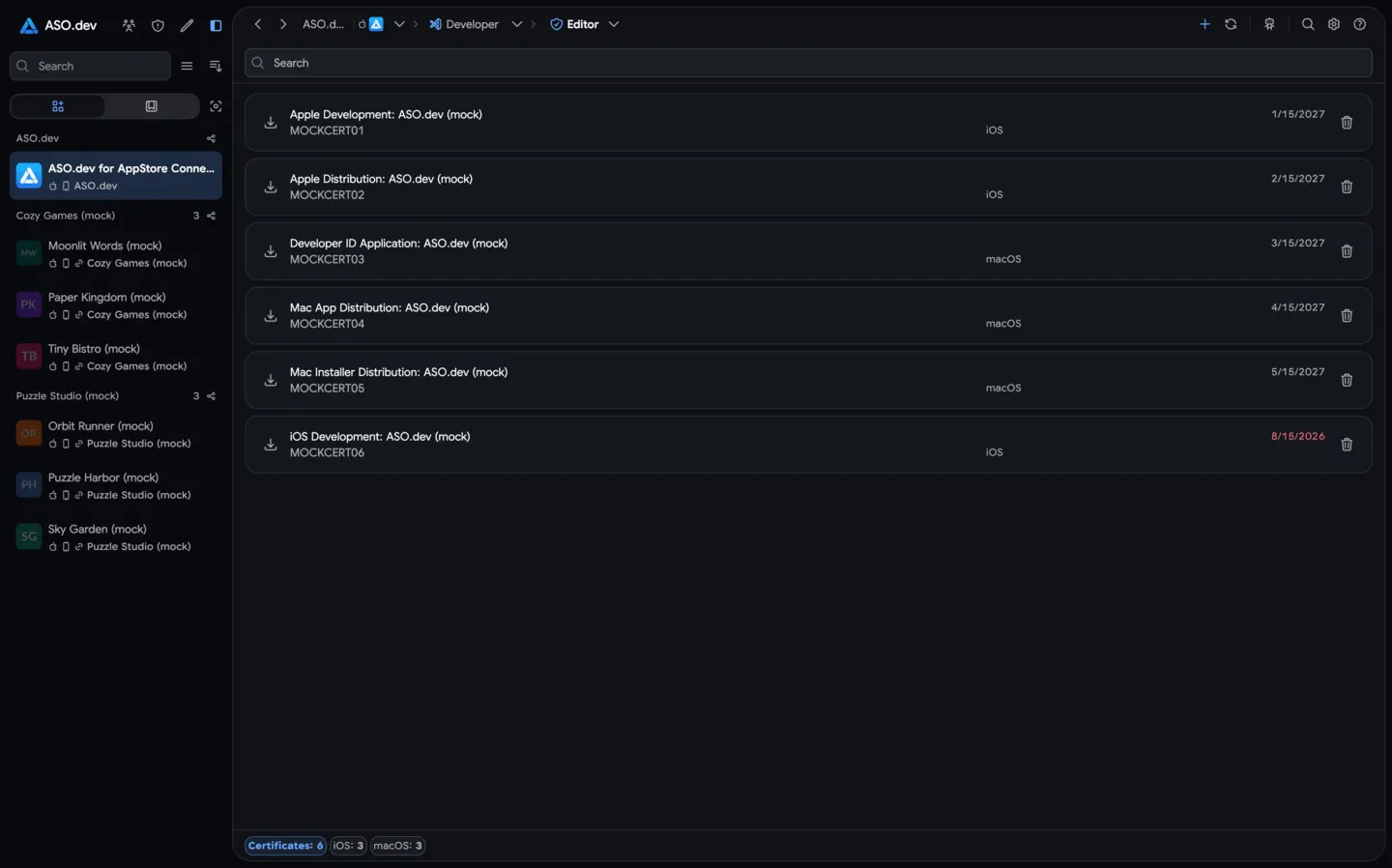Open the sidebar sort order menu
Image resolution: width=1392 pixels, height=868 pixels.
pos(216,66)
